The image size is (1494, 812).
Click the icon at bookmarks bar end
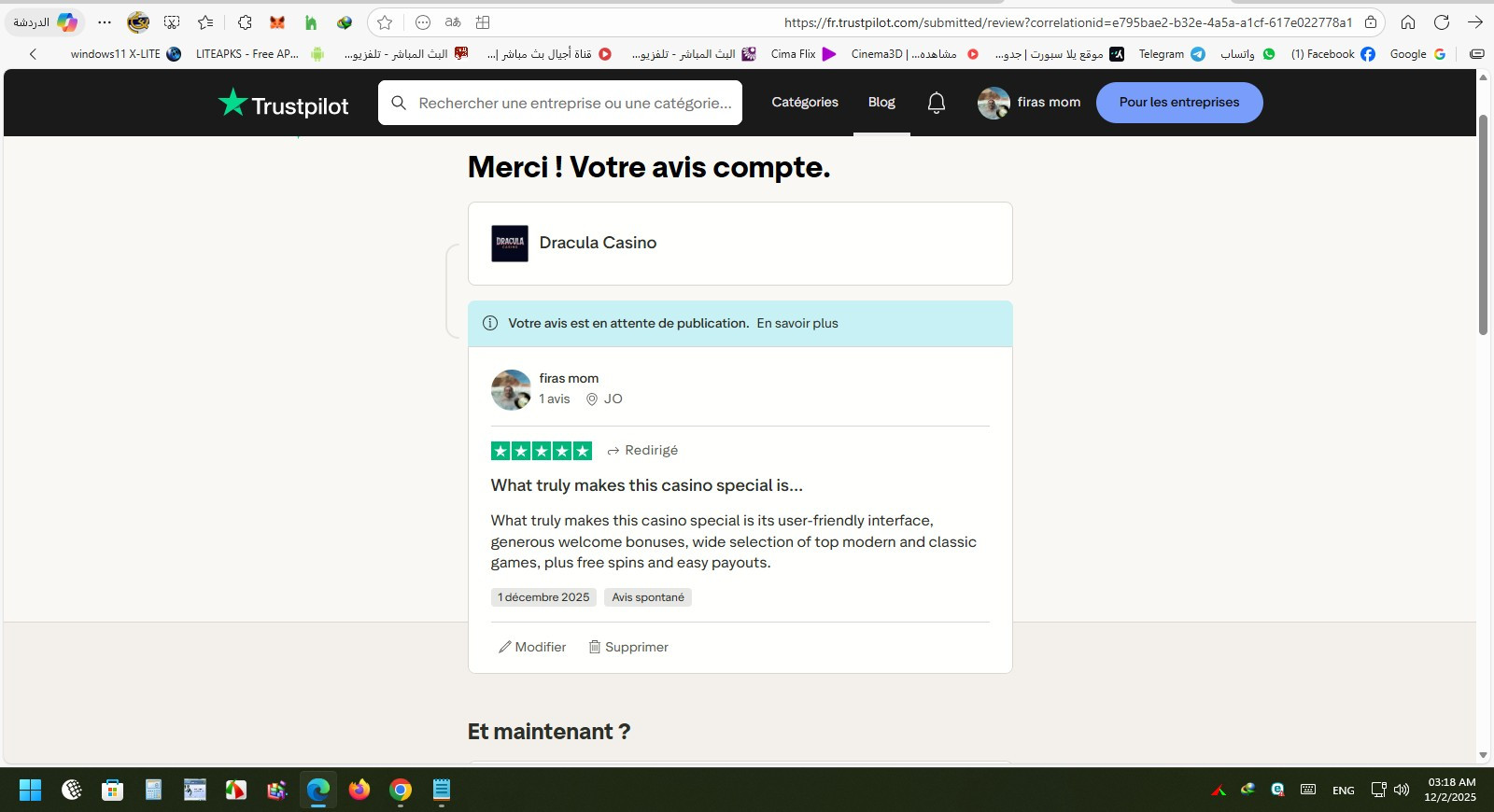point(1477,54)
